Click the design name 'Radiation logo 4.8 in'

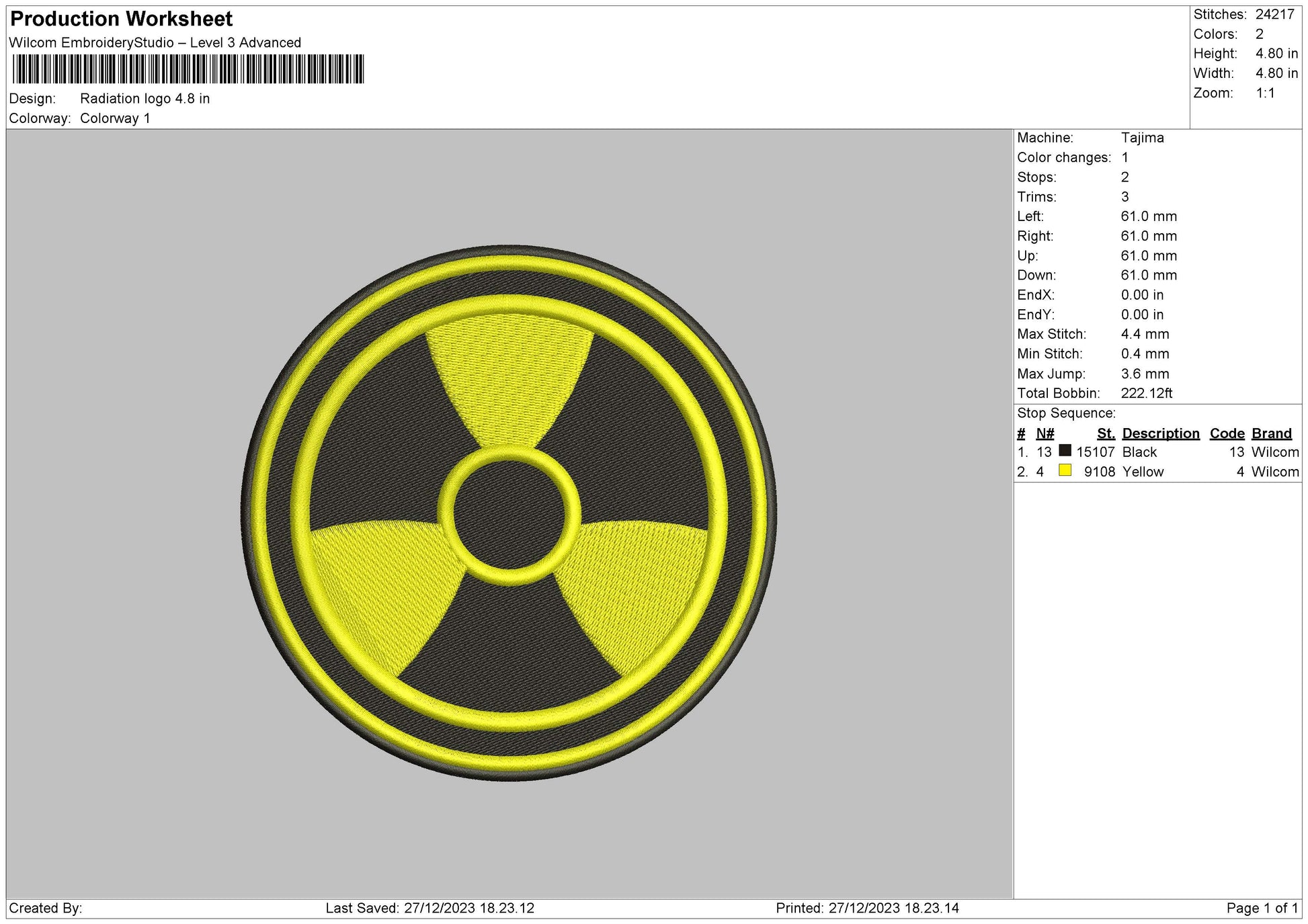(147, 99)
